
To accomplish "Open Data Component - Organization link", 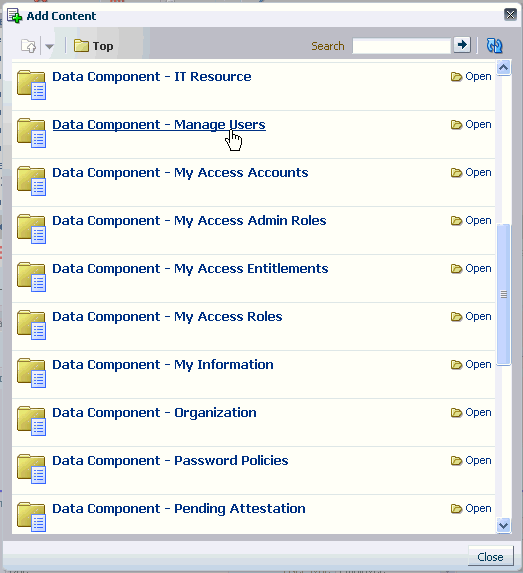I will [x=154, y=413].
